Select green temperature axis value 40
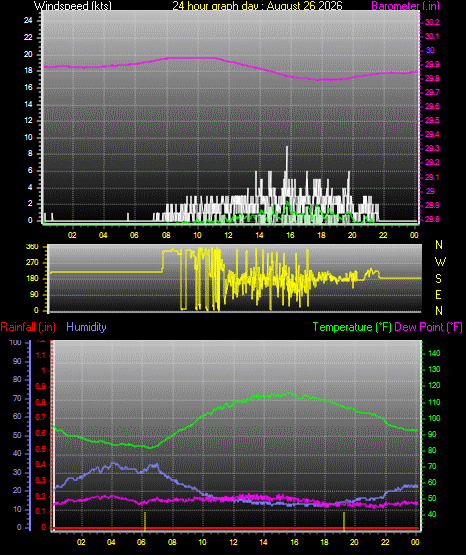 click(432, 514)
